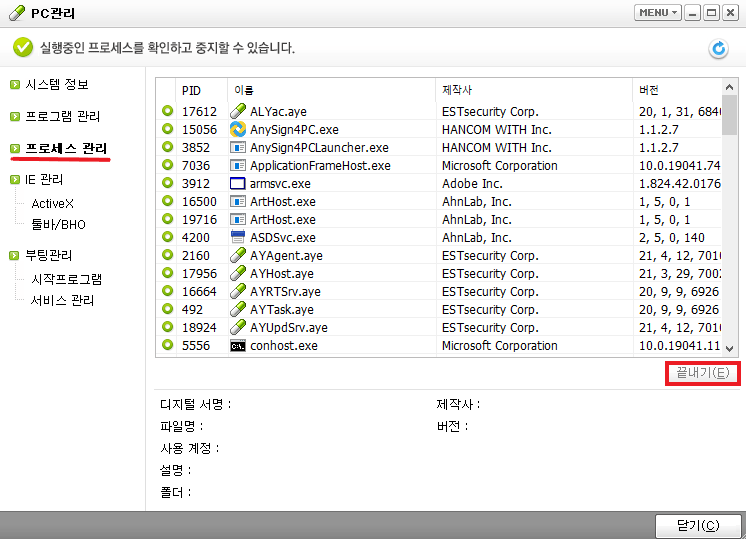The height and width of the screenshot is (539, 746).
Task: Click the AnySign4PC.exe blue icon
Action: click(237, 129)
